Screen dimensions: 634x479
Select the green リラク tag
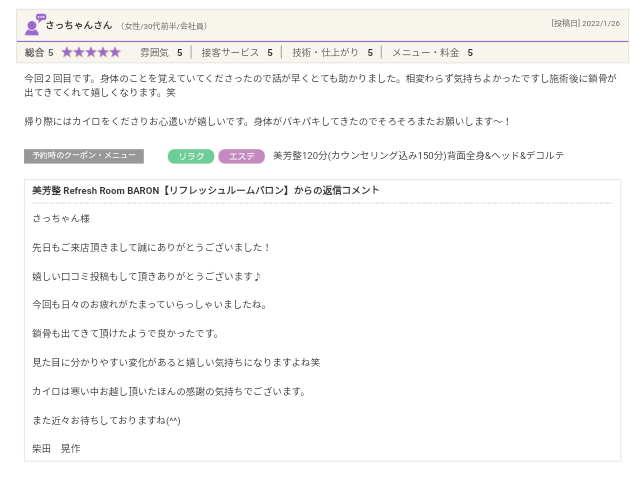tap(190, 156)
